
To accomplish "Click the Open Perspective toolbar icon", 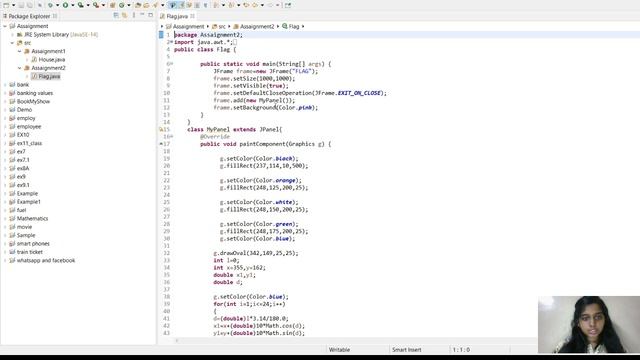I will click(288, 5).
